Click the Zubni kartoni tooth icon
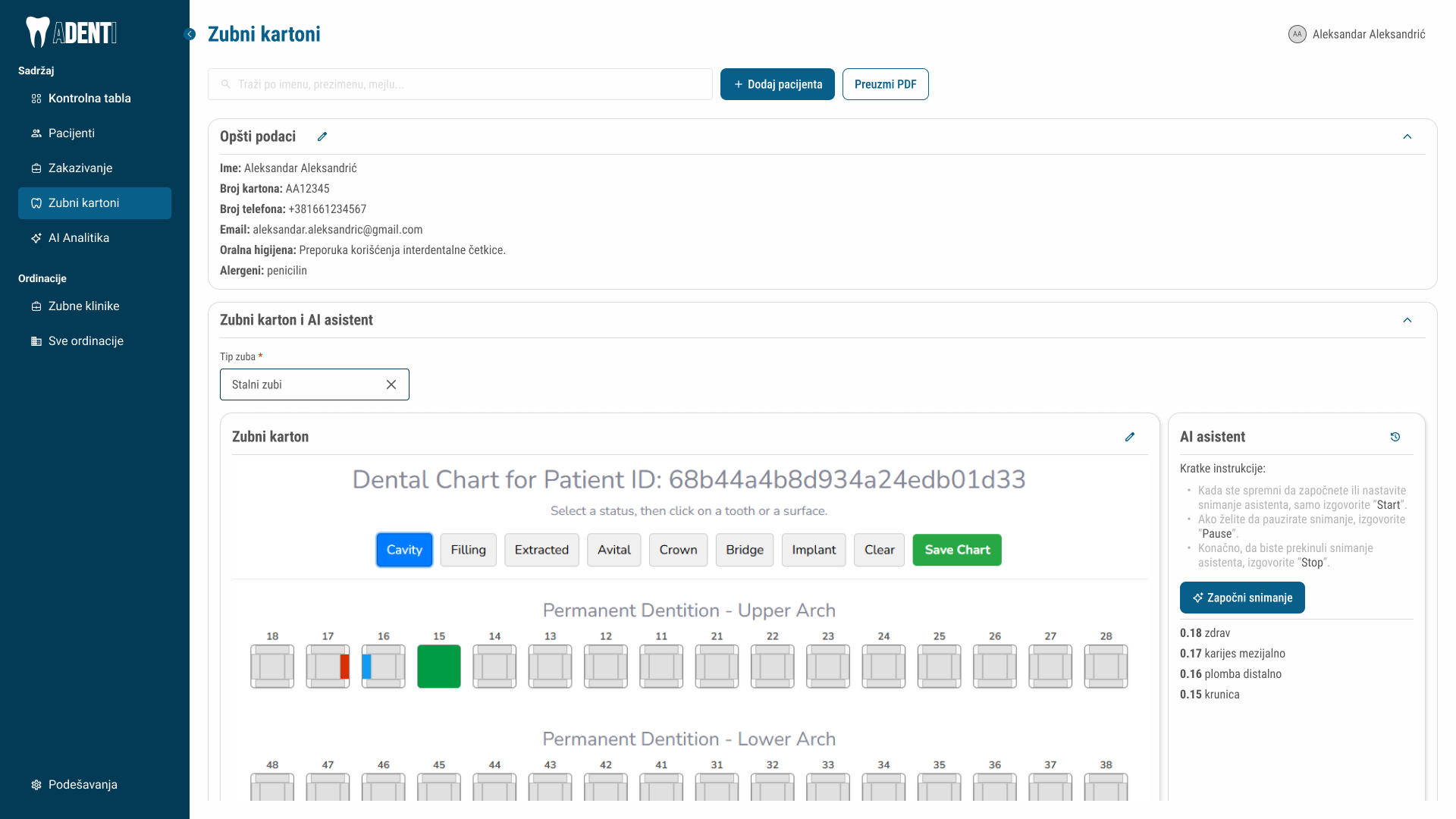 (x=36, y=203)
